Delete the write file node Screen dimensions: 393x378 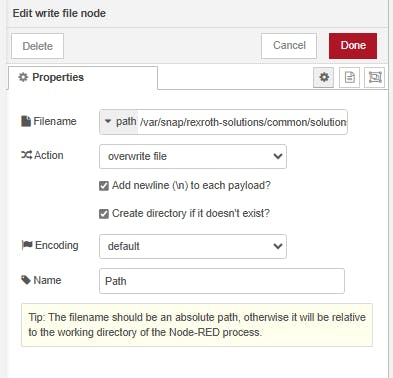[x=37, y=46]
